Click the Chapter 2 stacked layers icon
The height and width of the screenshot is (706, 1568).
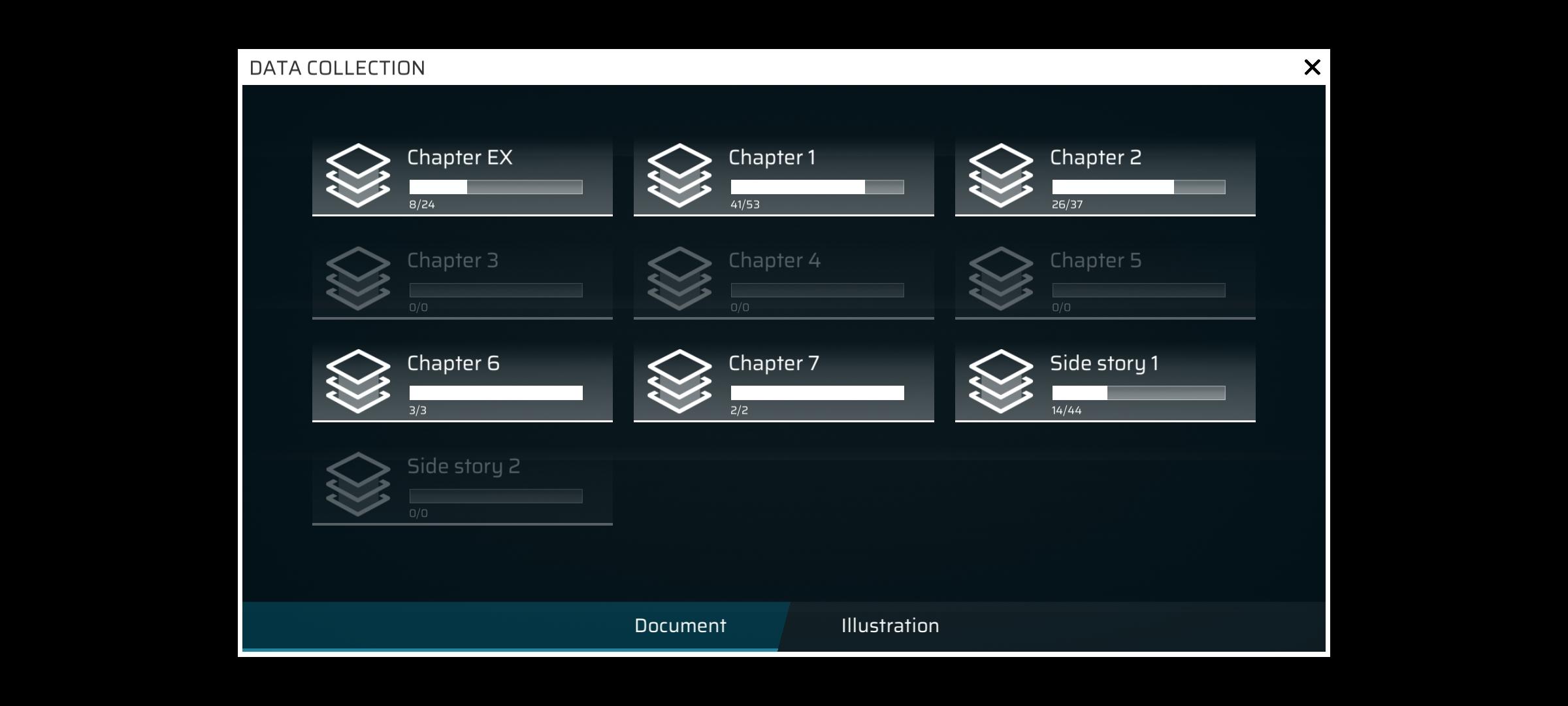pyautogui.click(x=1001, y=175)
